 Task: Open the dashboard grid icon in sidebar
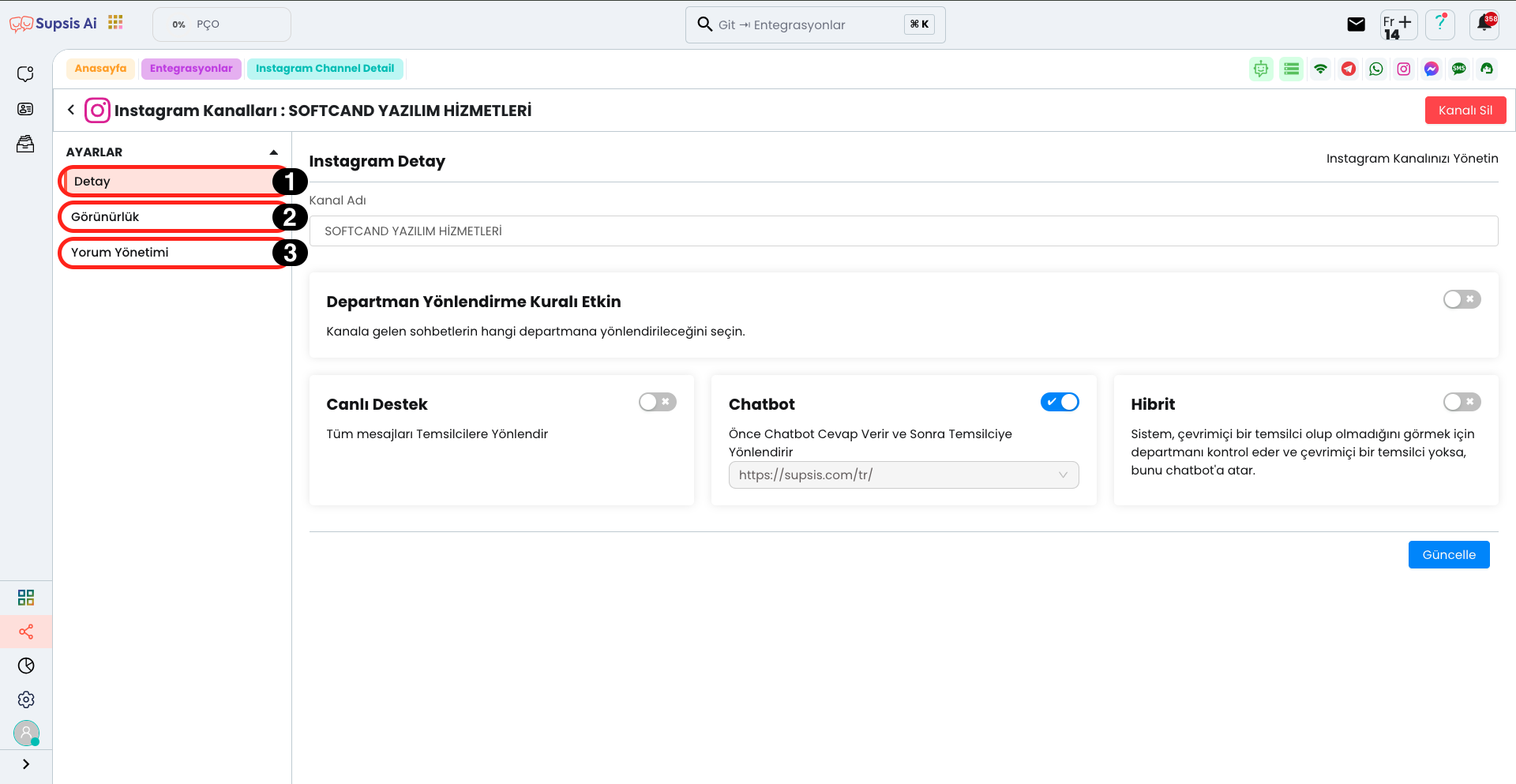(x=26, y=597)
